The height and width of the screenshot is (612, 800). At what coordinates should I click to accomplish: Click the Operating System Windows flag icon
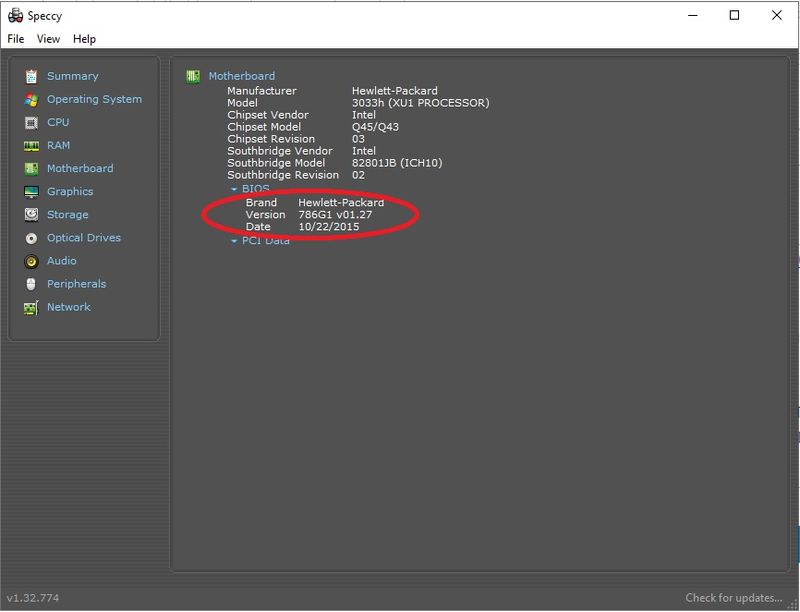[31, 99]
